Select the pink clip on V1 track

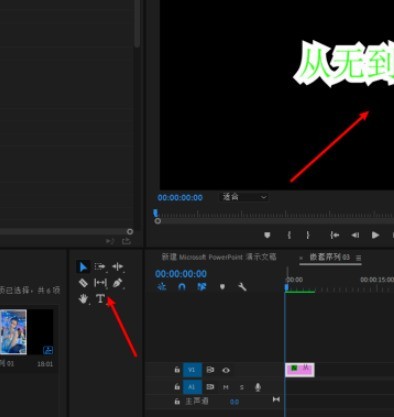pyautogui.click(x=300, y=370)
